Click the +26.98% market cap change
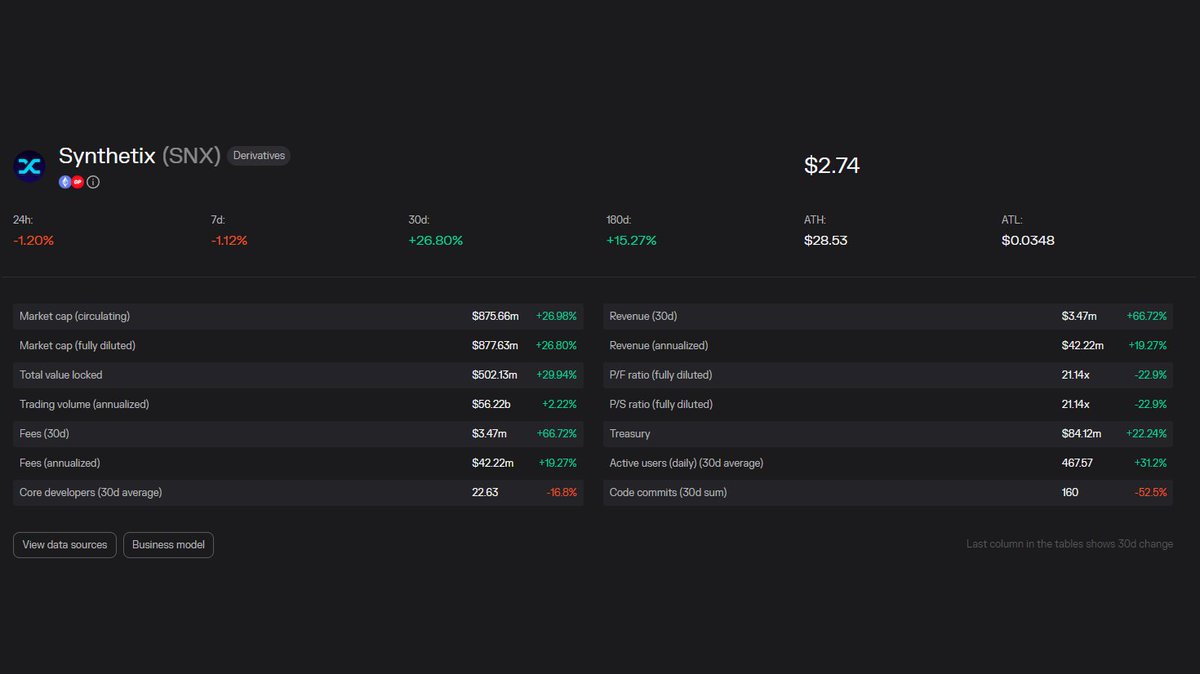Screen dimensions: 1200x674 (557, 316)
